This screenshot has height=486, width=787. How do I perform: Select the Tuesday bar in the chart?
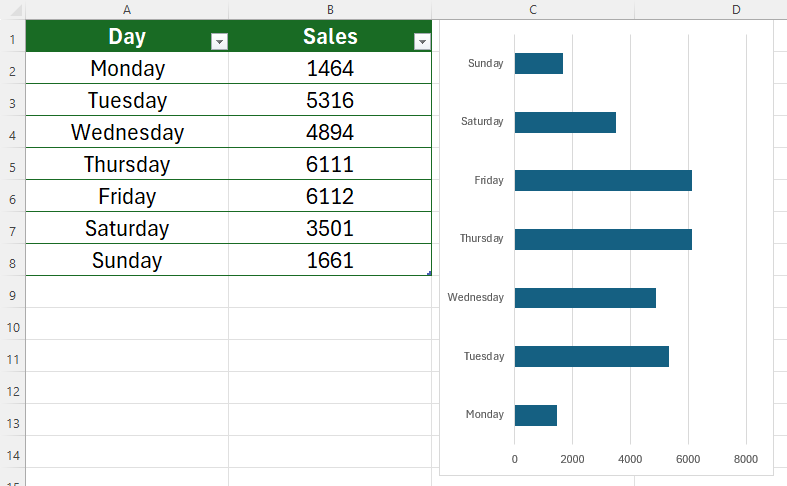pos(591,357)
